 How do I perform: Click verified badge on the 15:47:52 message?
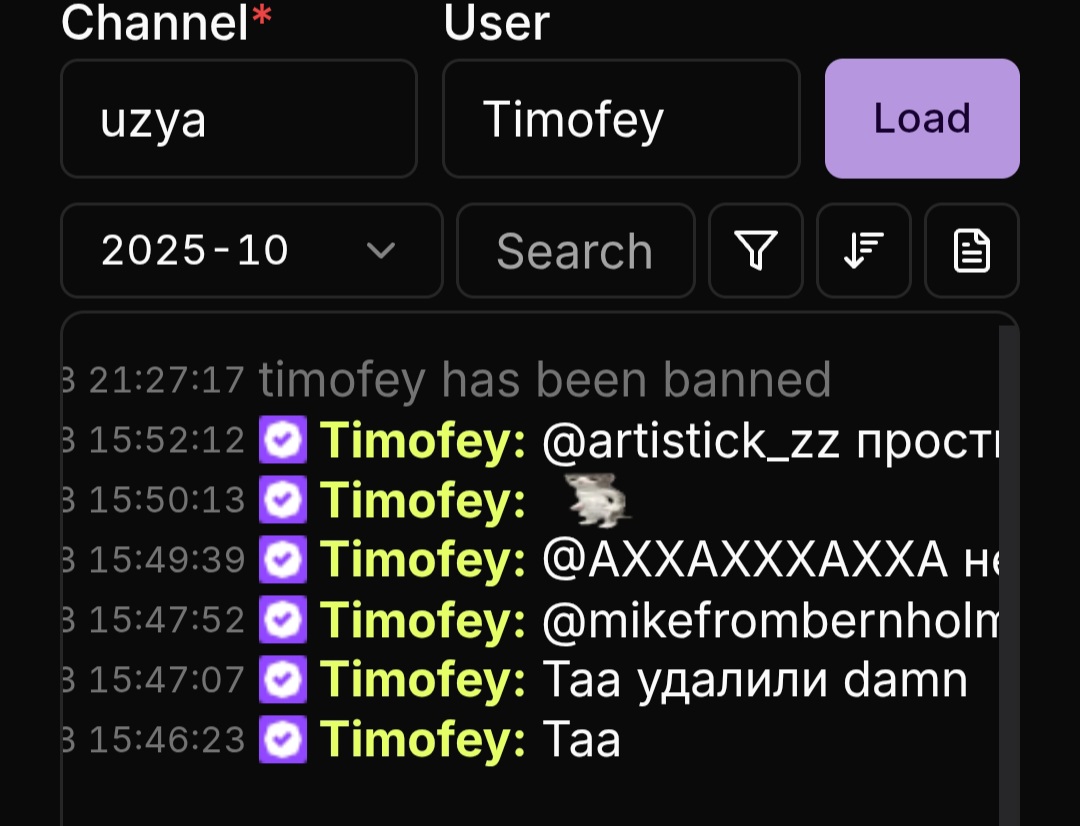(x=283, y=621)
